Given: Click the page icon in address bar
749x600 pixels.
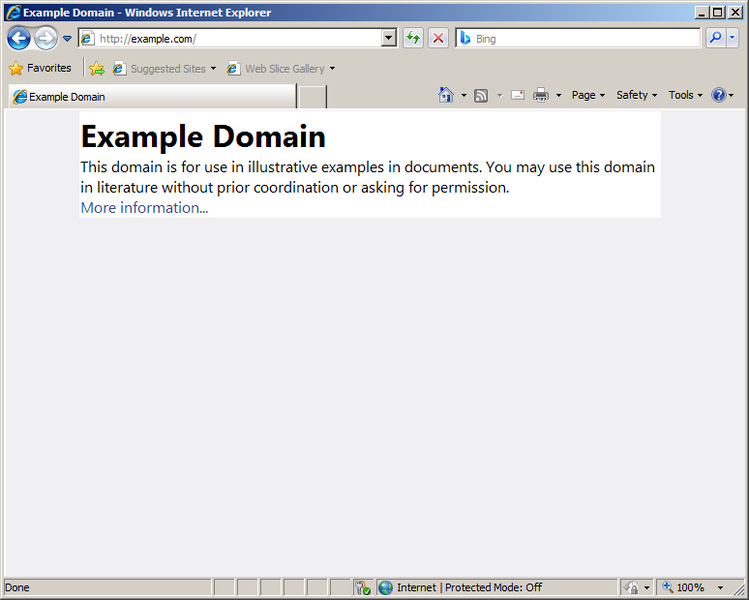Looking at the screenshot, I should (x=87, y=38).
